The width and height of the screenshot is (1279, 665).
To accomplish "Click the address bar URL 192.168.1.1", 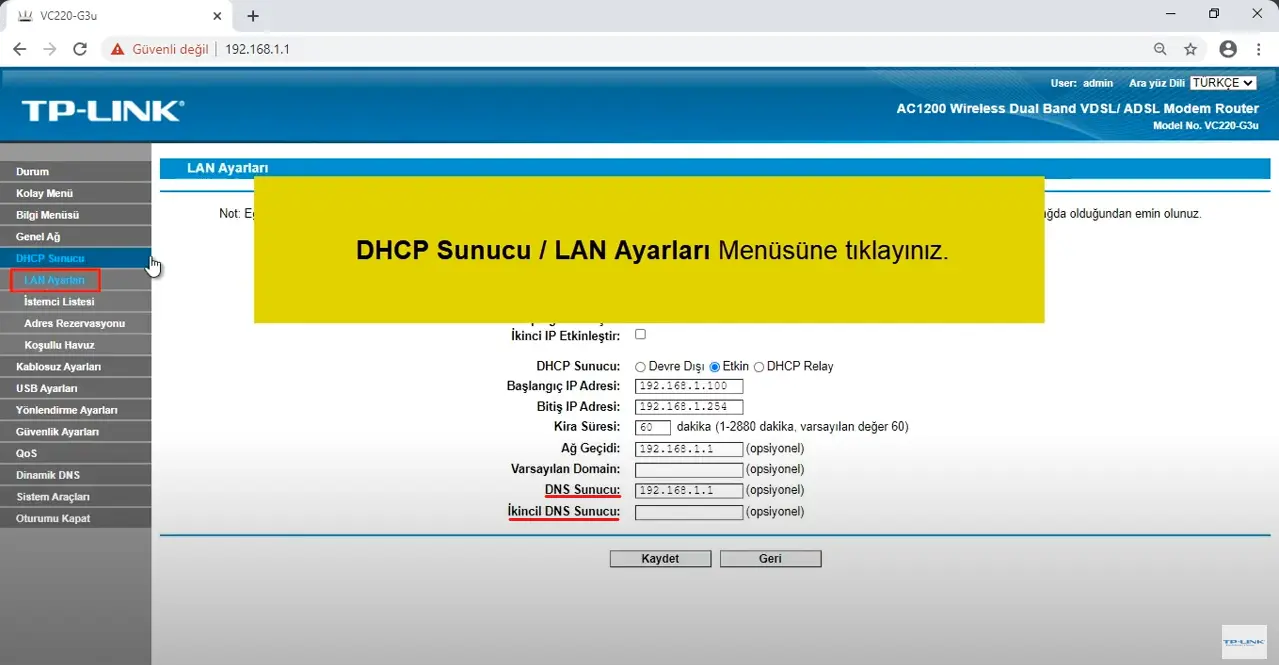I will tap(257, 49).
